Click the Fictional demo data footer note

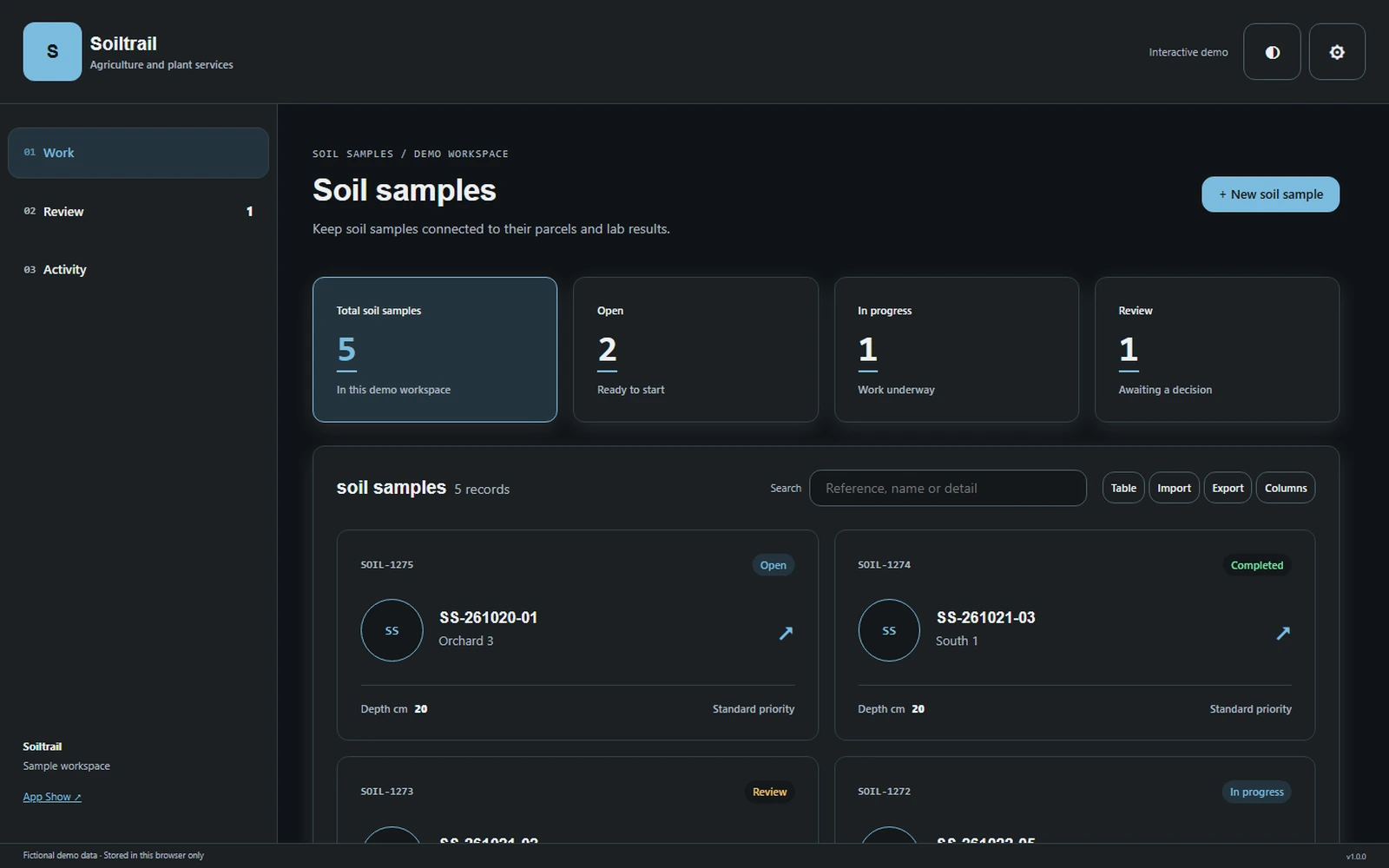click(114, 855)
